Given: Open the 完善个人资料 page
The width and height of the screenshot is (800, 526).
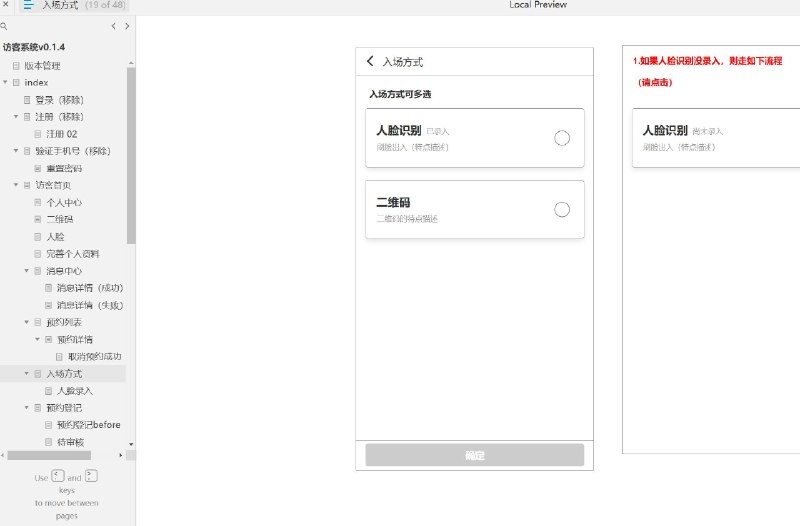Looking at the screenshot, I should click(x=72, y=254).
